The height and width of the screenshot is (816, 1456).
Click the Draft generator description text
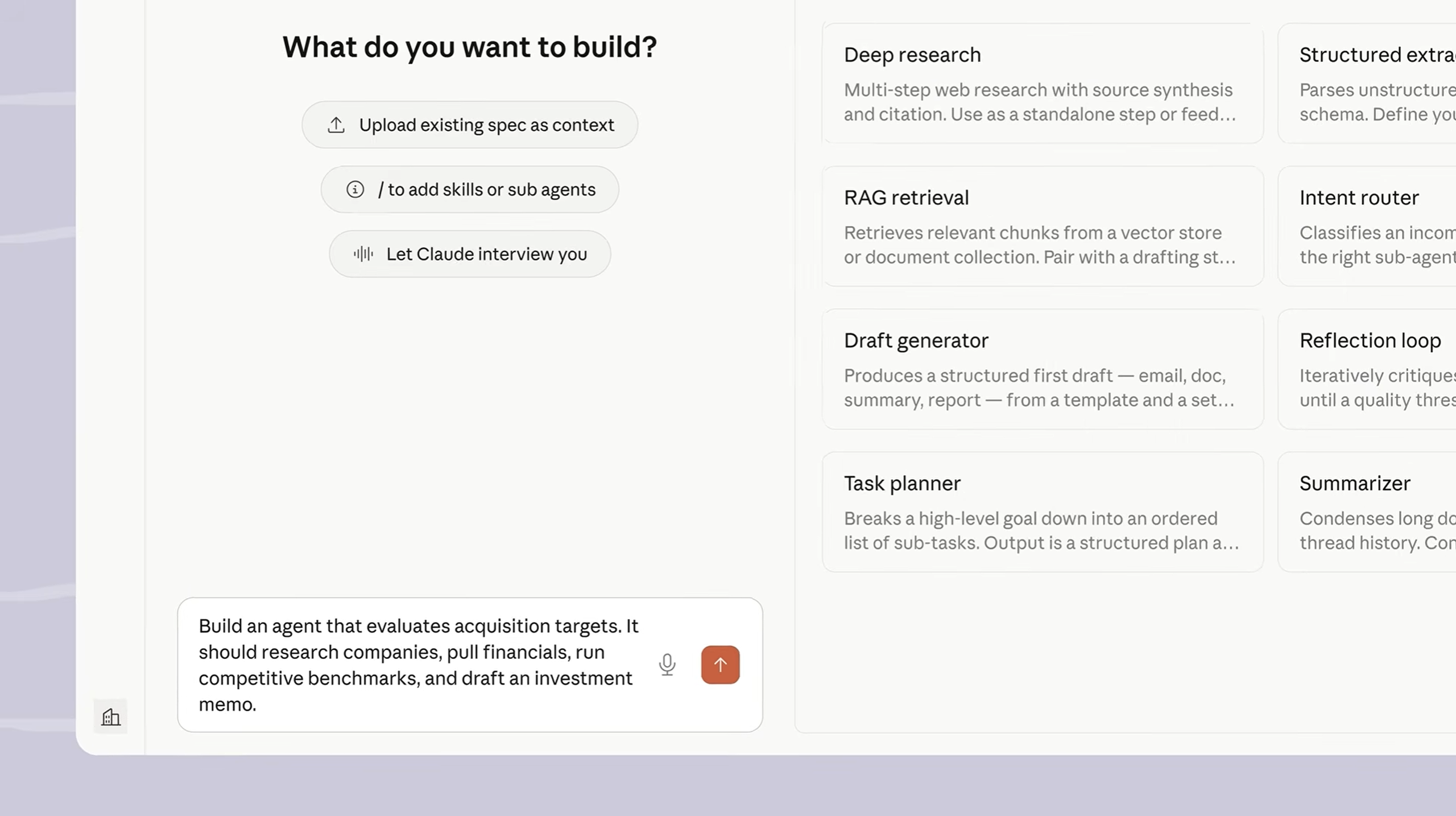(1039, 388)
